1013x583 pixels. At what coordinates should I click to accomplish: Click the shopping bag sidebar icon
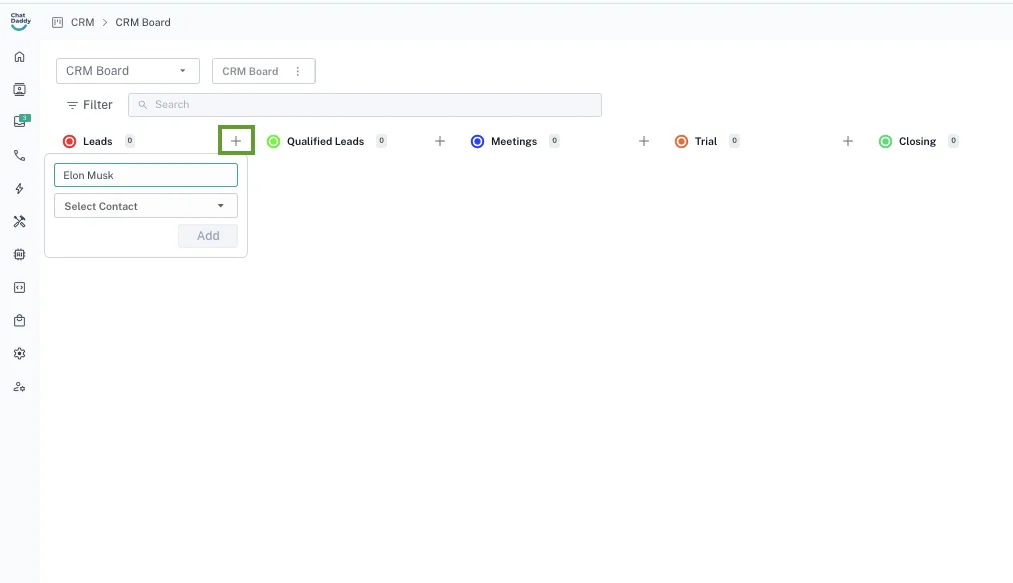pos(19,320)
